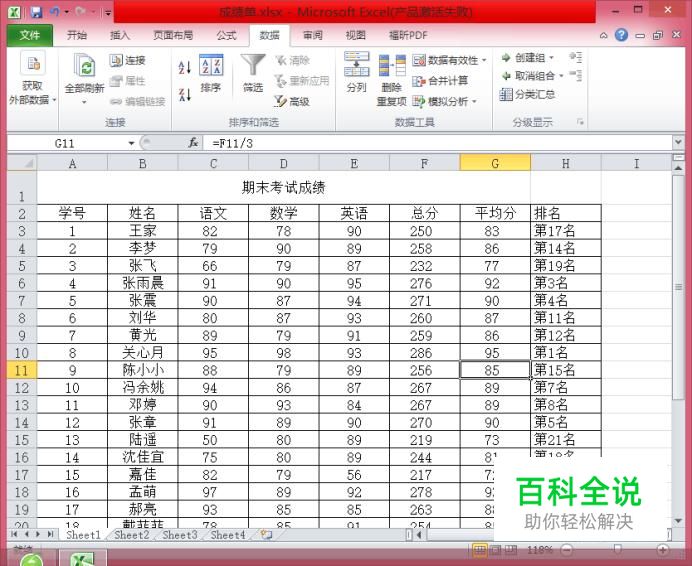
Task: Click the zoom in plus button
Action: [x=662, y=550]
